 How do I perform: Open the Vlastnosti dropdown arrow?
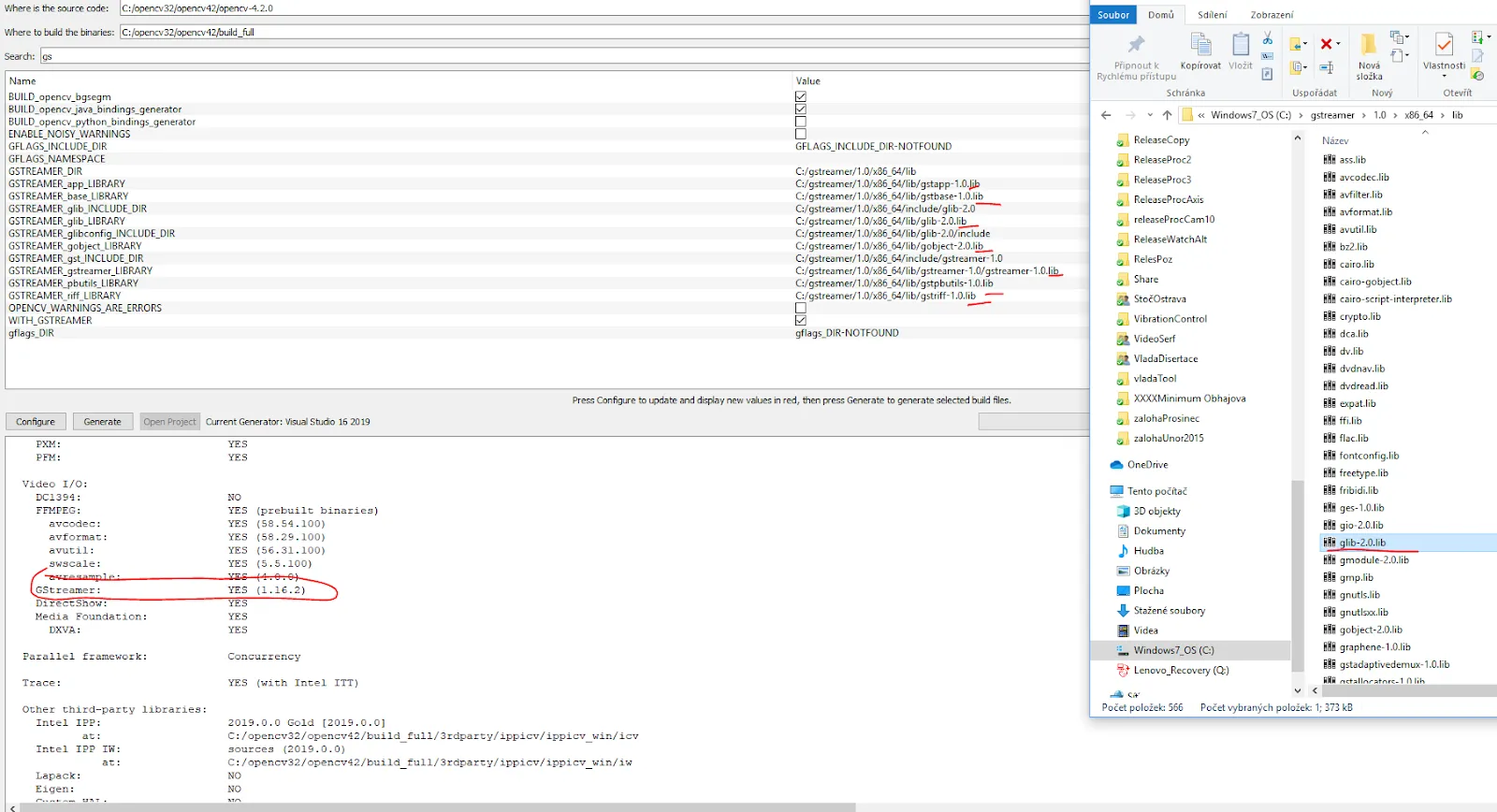(1445, 77)
